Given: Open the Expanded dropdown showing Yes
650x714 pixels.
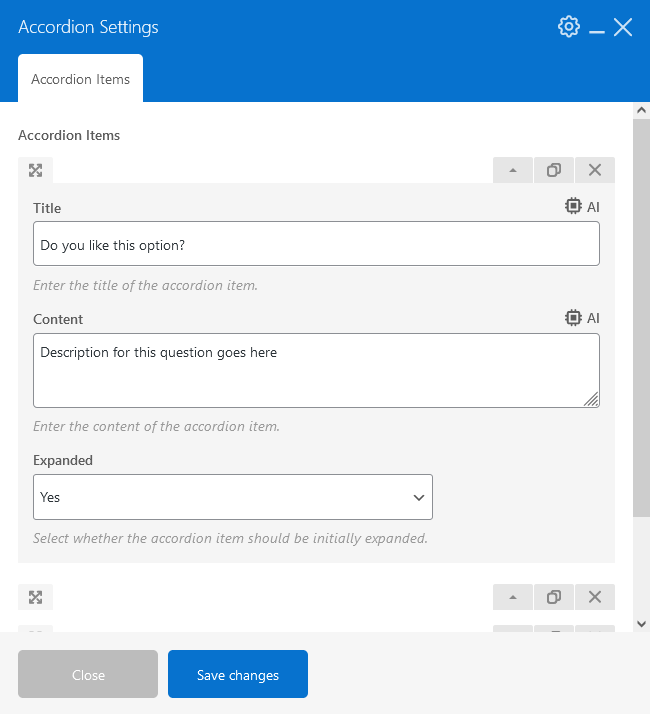Looking at the screenshot, I should tap(233, 497).
